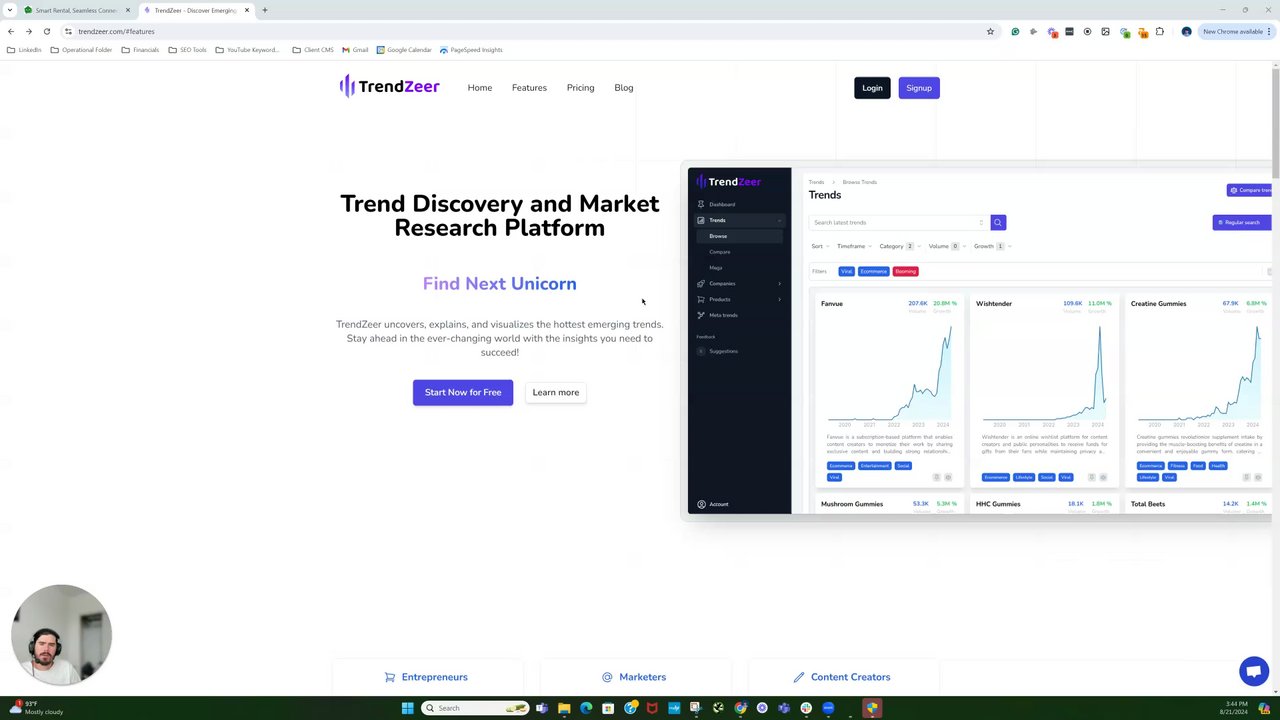Open the Chrome Extensions puzzle icon
The image size is (1280, 720).
point(1160,31)
